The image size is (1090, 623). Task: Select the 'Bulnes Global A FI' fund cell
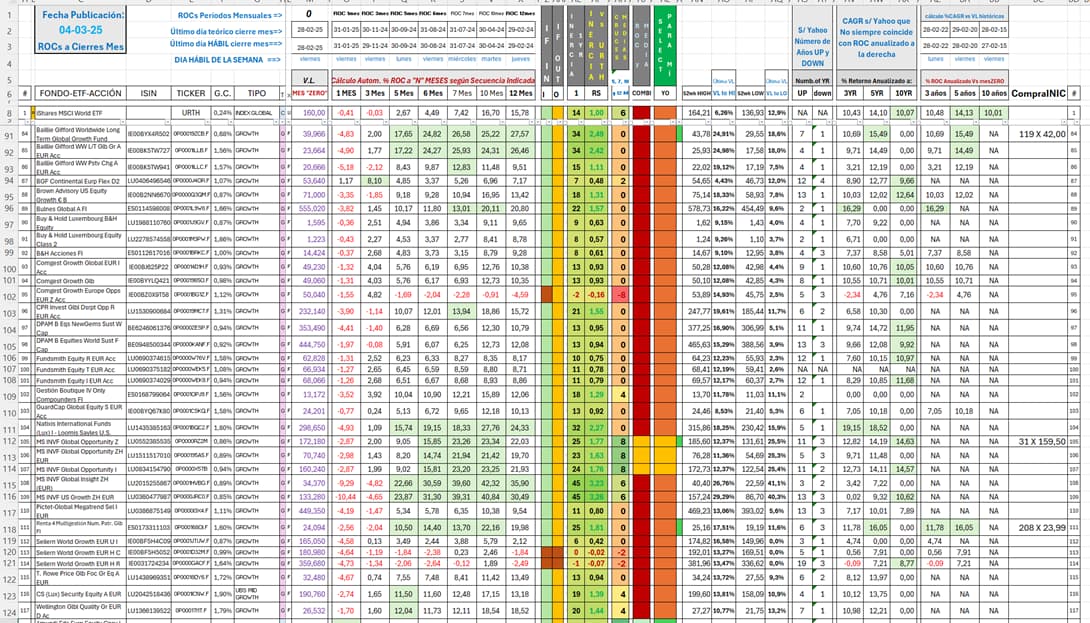coord(81,209)
